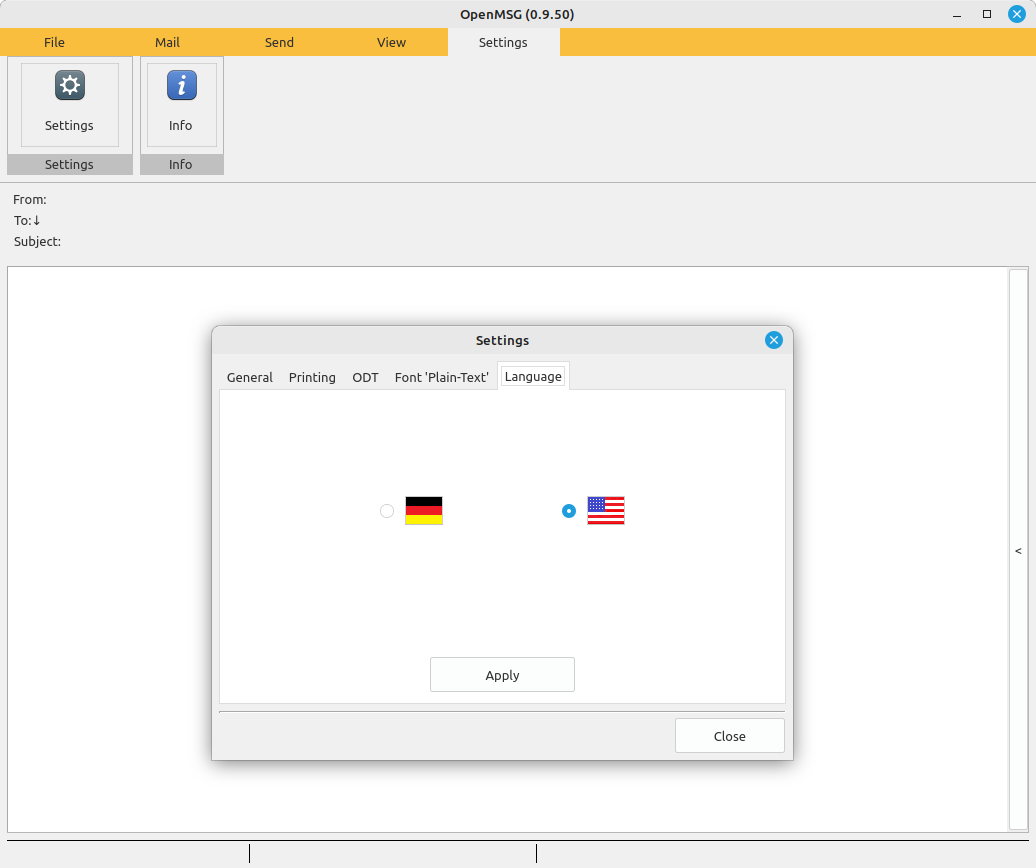Select the German language radio button
Viewport: 1036px width, 868px height.
tap(387, 511)
